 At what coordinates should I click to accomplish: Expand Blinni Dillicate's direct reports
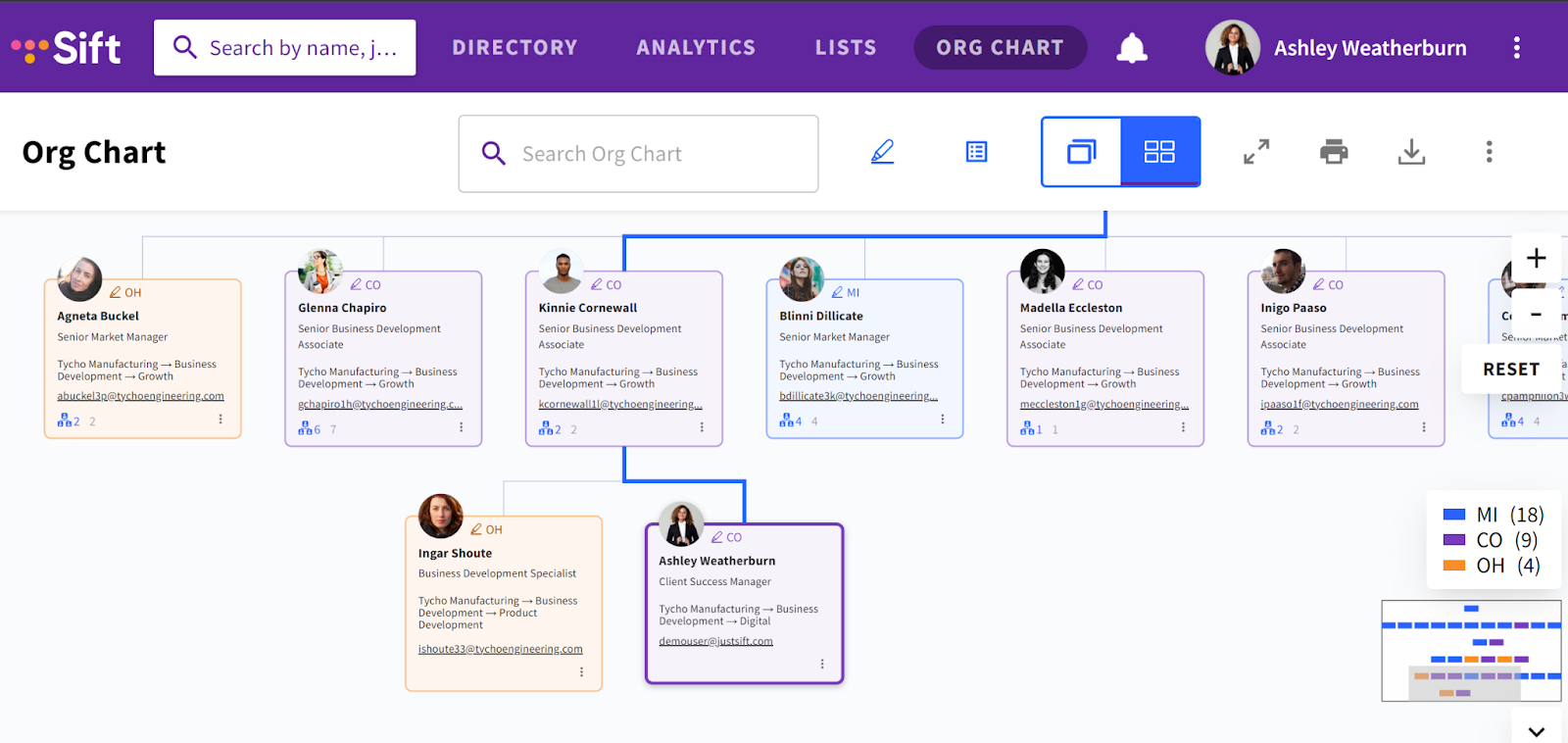pos(791,421)
